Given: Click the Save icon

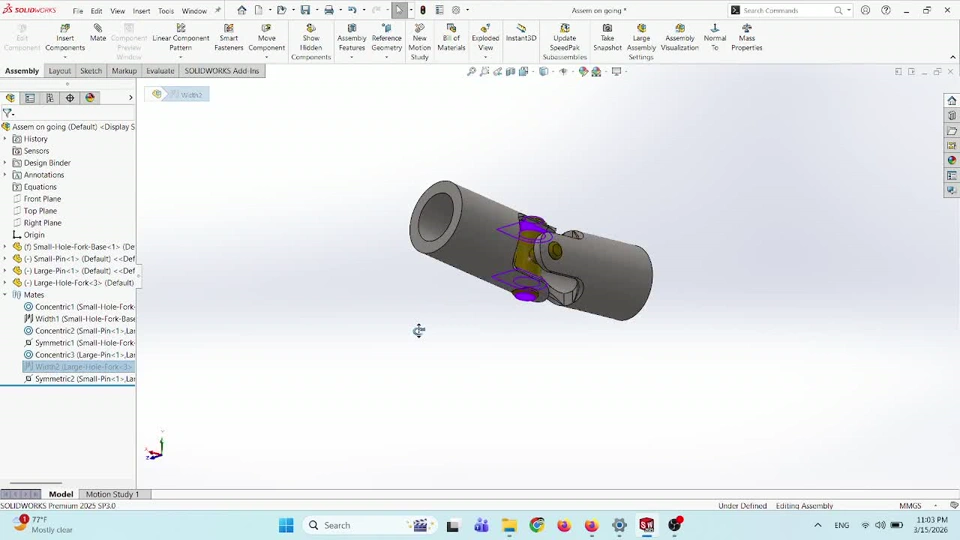Looking at the screenshot, I should click(x=305, y=10).
